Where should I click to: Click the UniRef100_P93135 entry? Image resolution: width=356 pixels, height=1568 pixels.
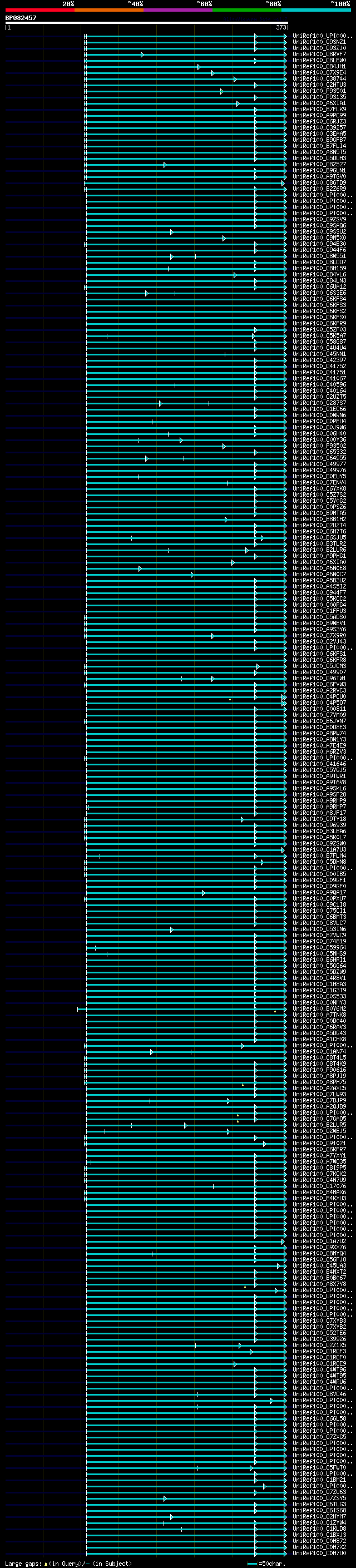tap(319, 97)
